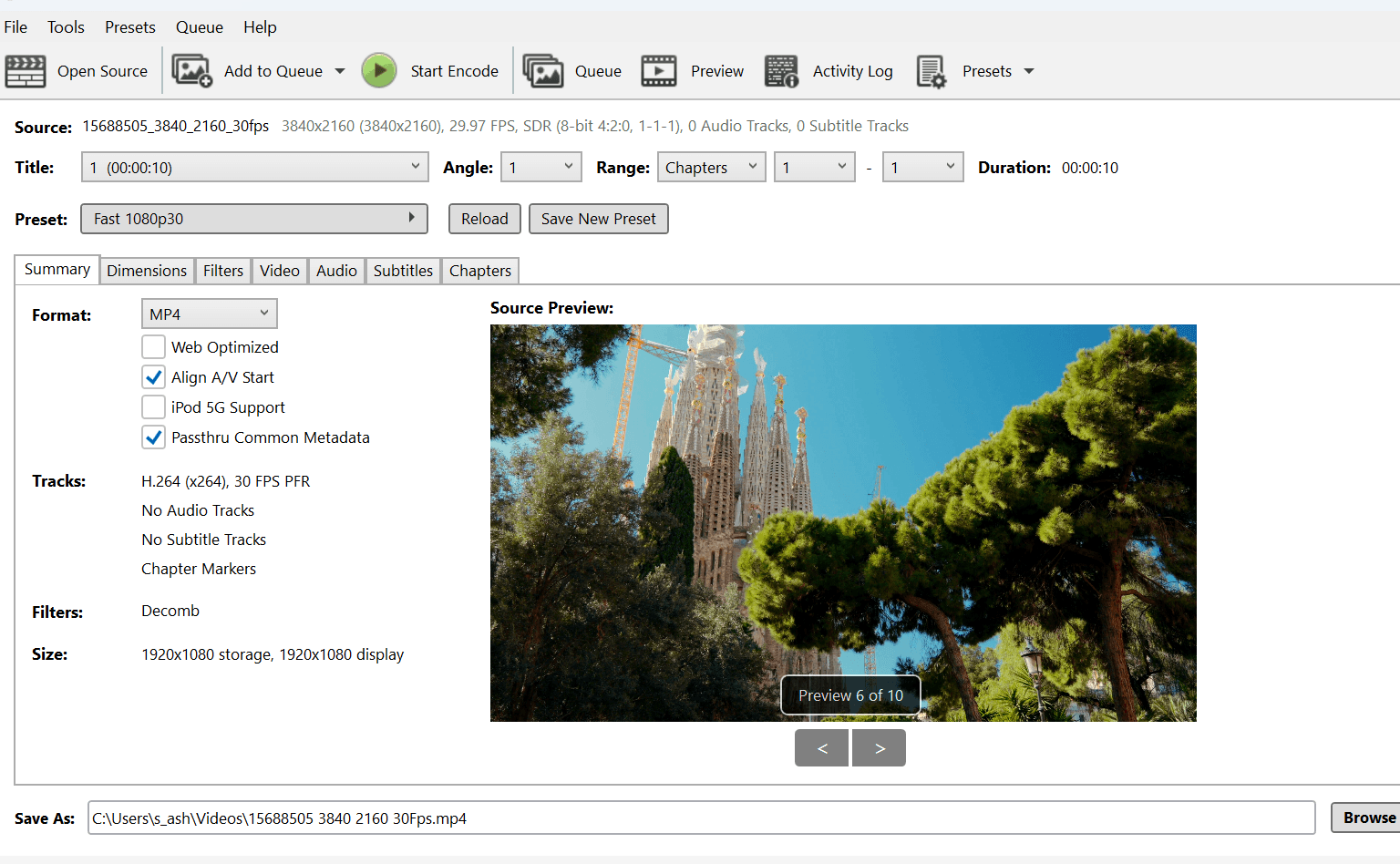Open the Queue photos icon

click(x=543, y=71)
